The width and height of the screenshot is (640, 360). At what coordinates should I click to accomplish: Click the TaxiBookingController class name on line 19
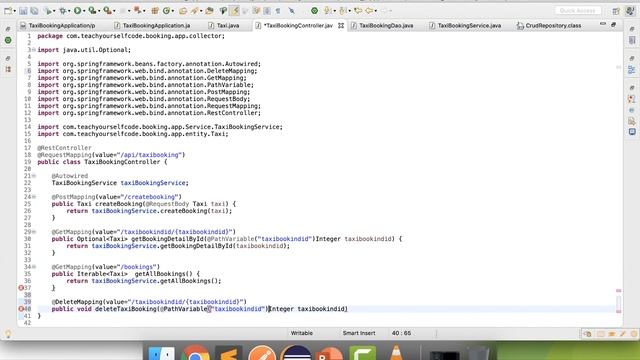pyautogui.click(x=122, y=162)
